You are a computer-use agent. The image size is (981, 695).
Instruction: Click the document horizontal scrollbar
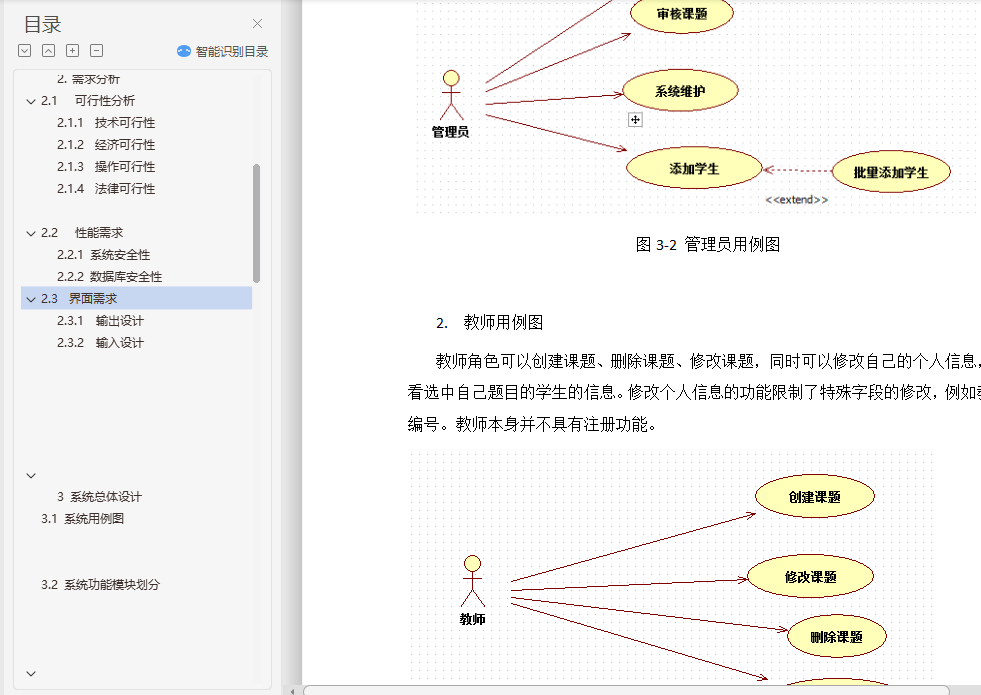point(626,690)
